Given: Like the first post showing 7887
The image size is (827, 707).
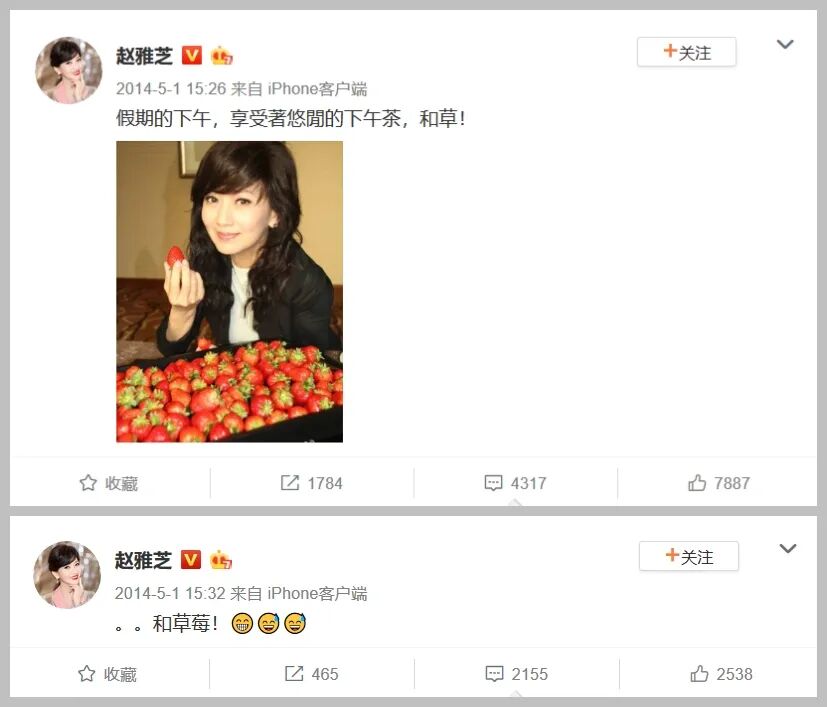Looking at the screenshot, I should (x=719, y=483).
